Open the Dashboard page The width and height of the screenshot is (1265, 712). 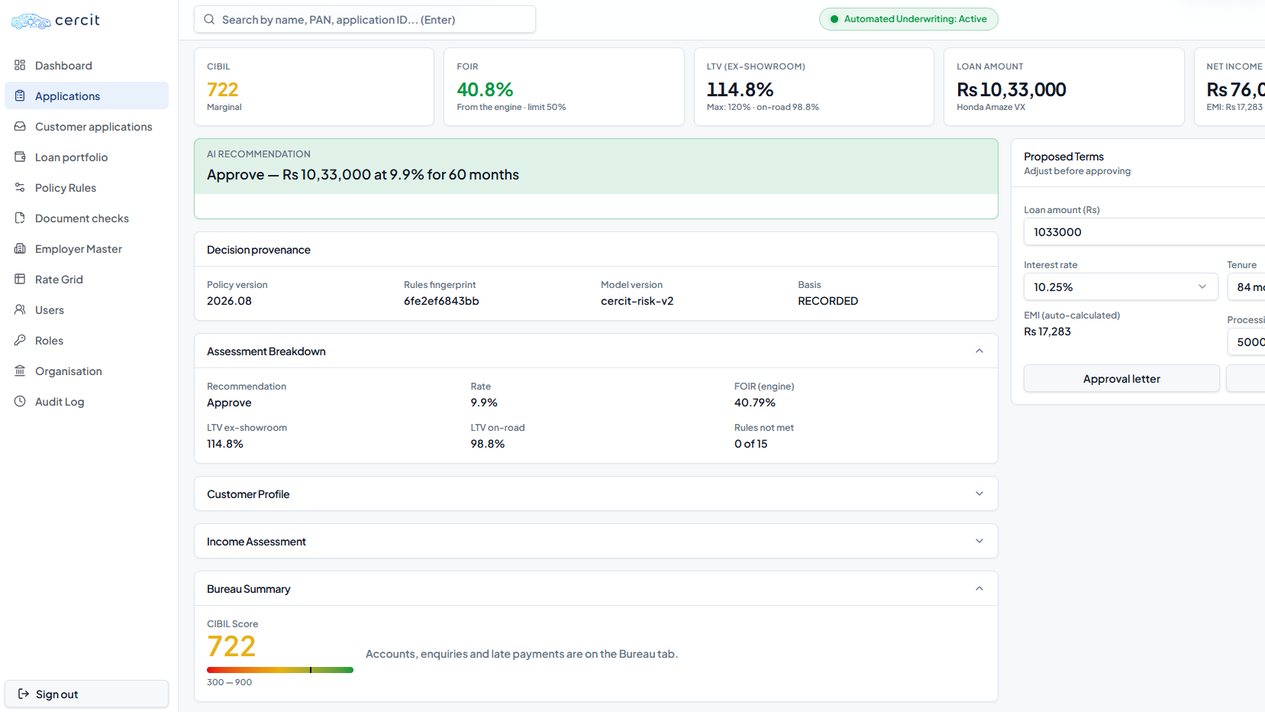click(86, 65)
